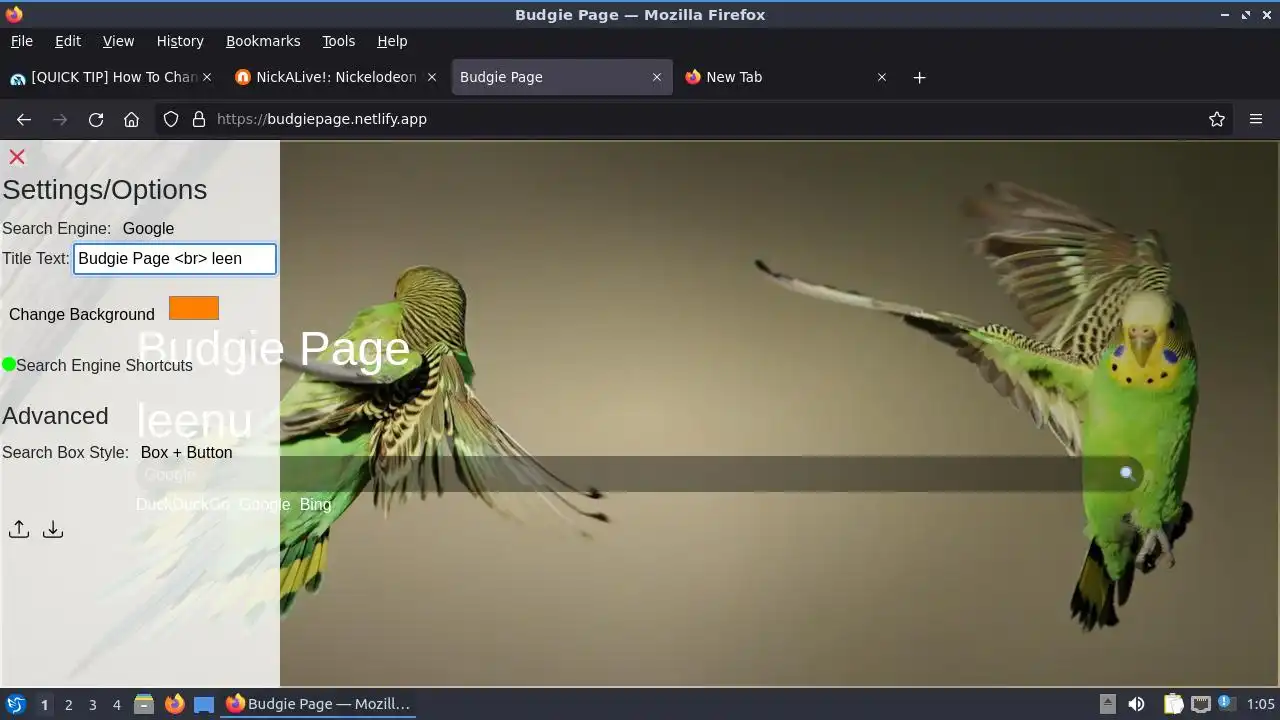
Task: Open the Firefox hamburger menu
Action: pos(1256,119)
